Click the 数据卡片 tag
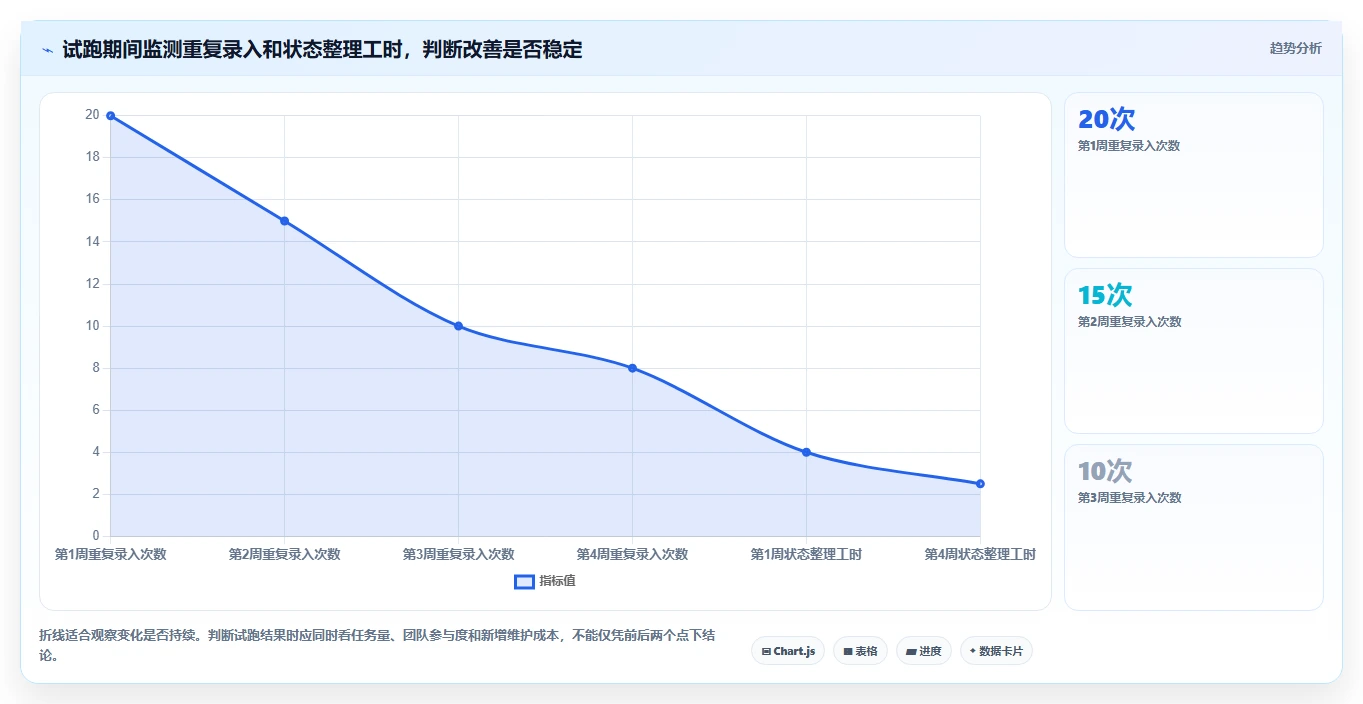1363x704 pixels. tap(996, 651)
